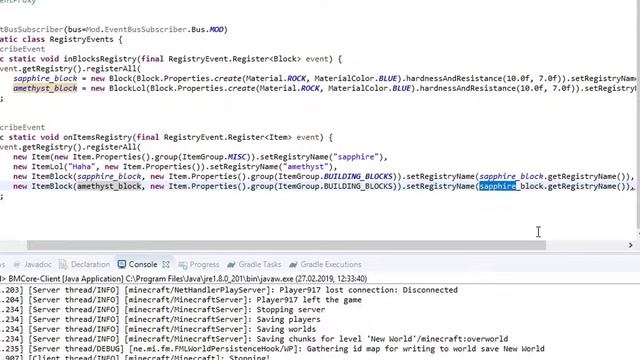
Task: Place cursor in the RegistryEvents class name
Action: (81, 39)
